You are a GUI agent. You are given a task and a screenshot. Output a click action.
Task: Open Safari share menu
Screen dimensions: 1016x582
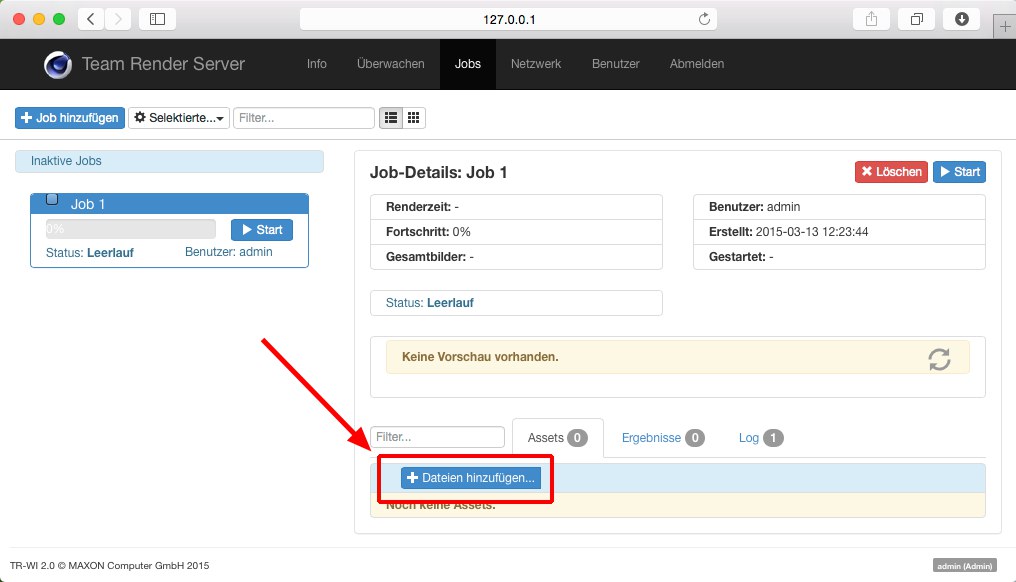pos(871,19)
